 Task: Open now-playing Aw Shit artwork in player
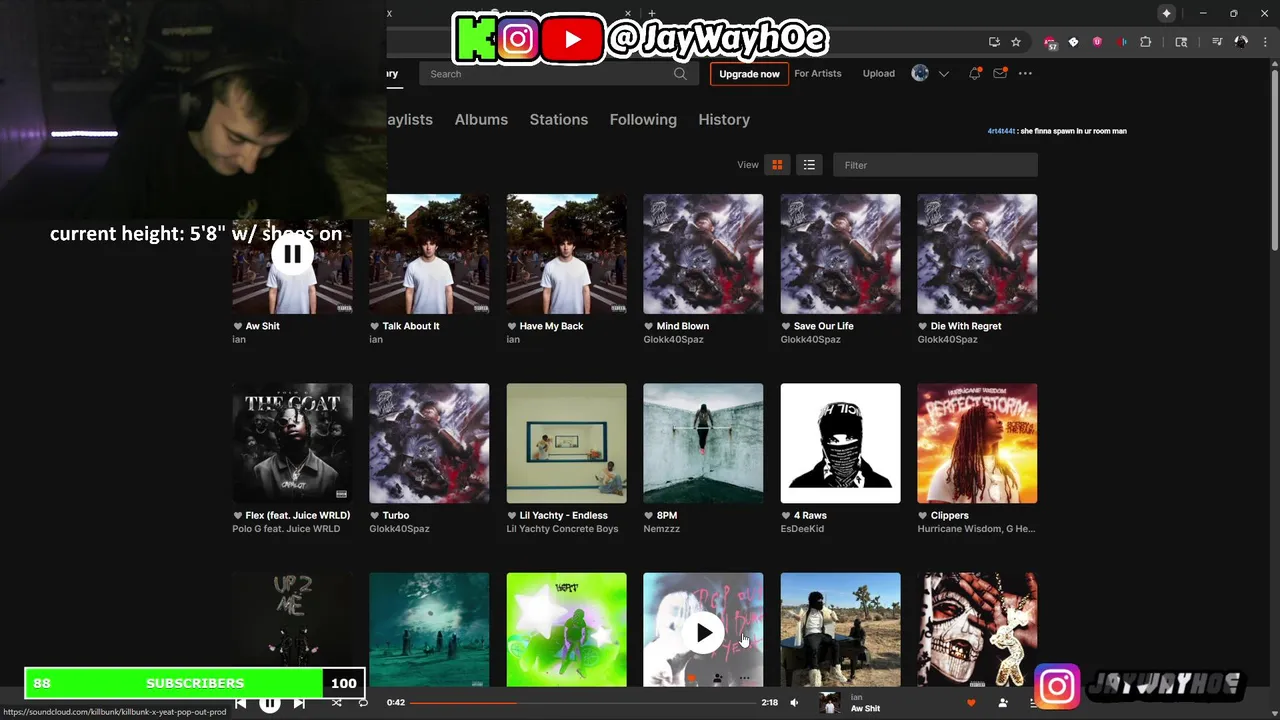829,703
